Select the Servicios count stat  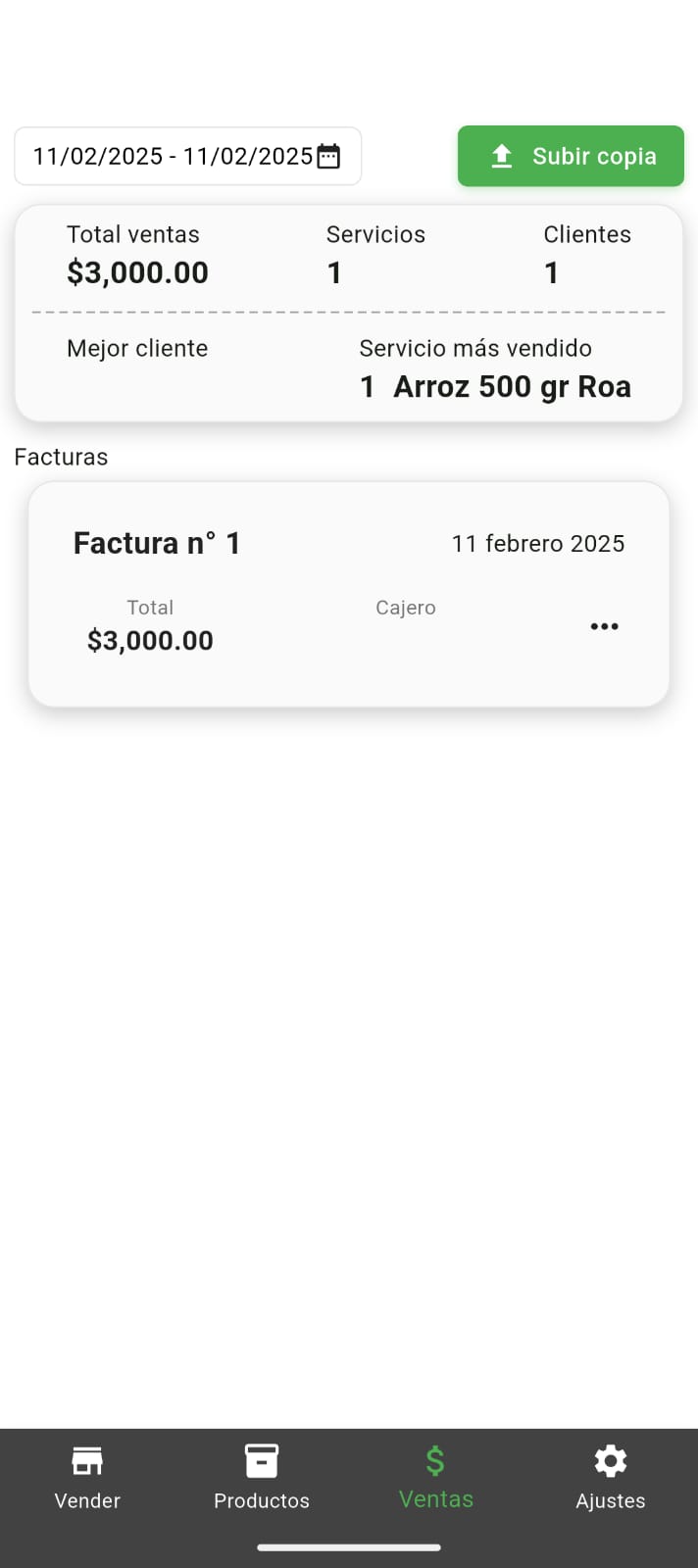(334, 272)
